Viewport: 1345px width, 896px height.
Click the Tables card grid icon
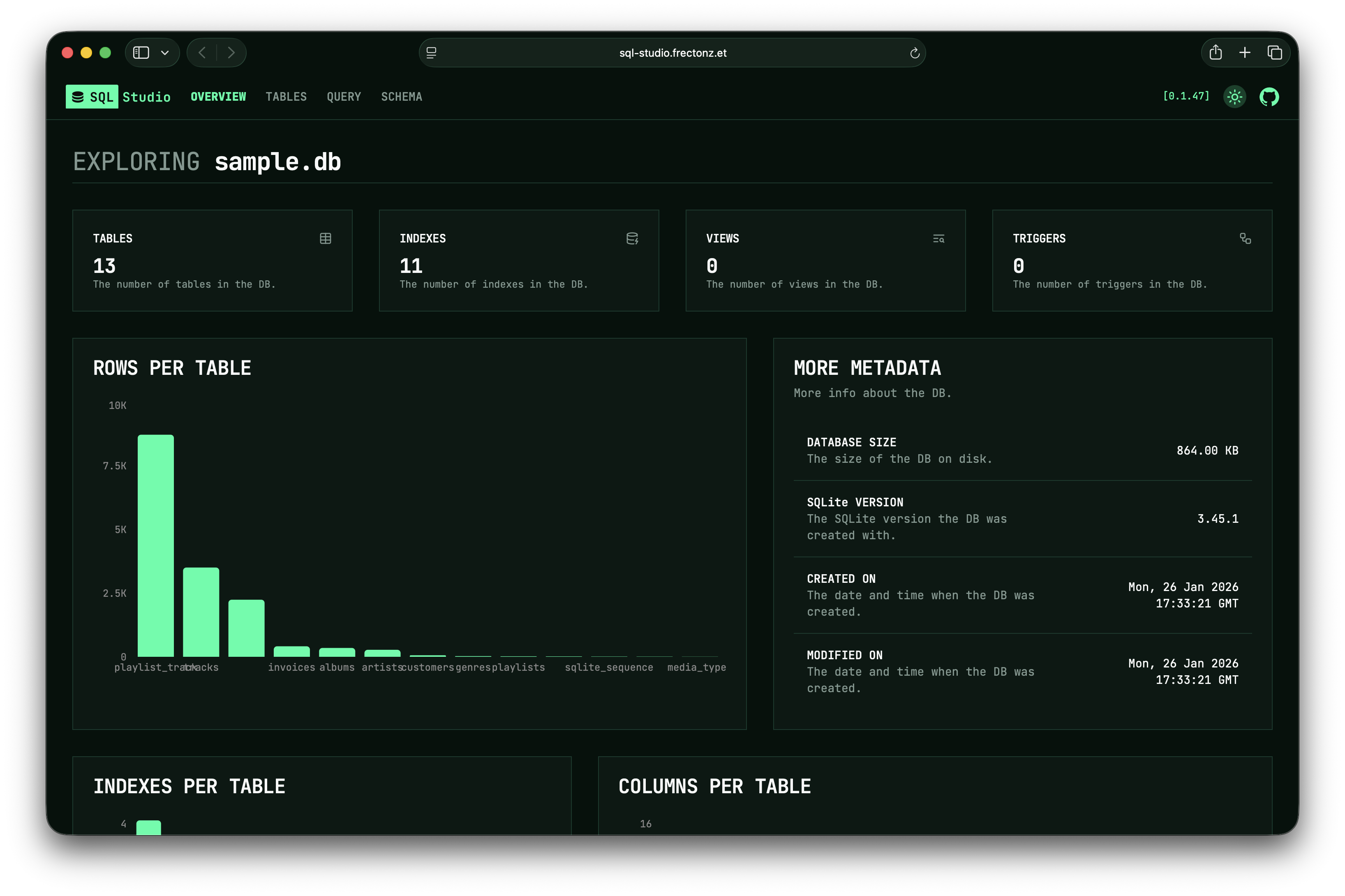[325, 238]
